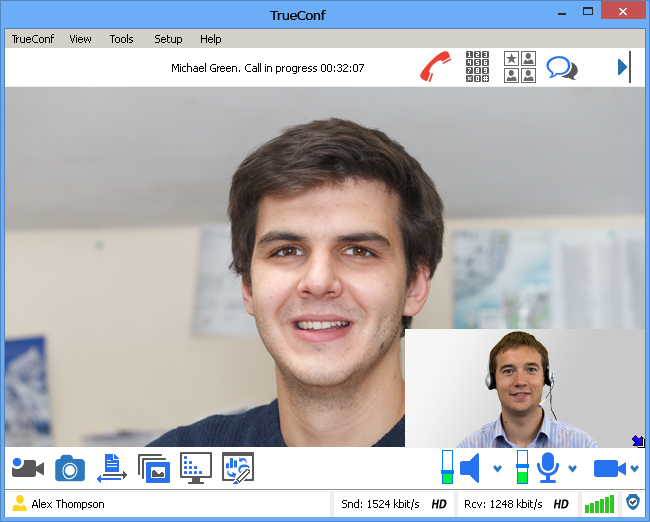Click the green signal strength bars

point(599,504)
